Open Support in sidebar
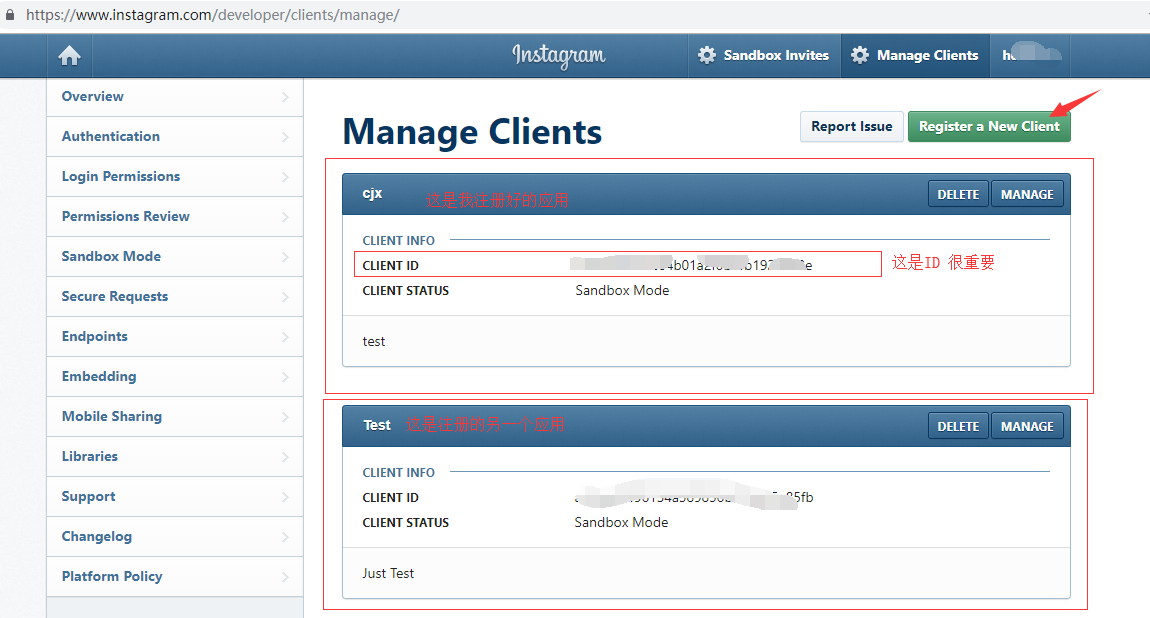Image resolution: width=1150 pixels, height=618 pixels. click(x=175, y=496)
